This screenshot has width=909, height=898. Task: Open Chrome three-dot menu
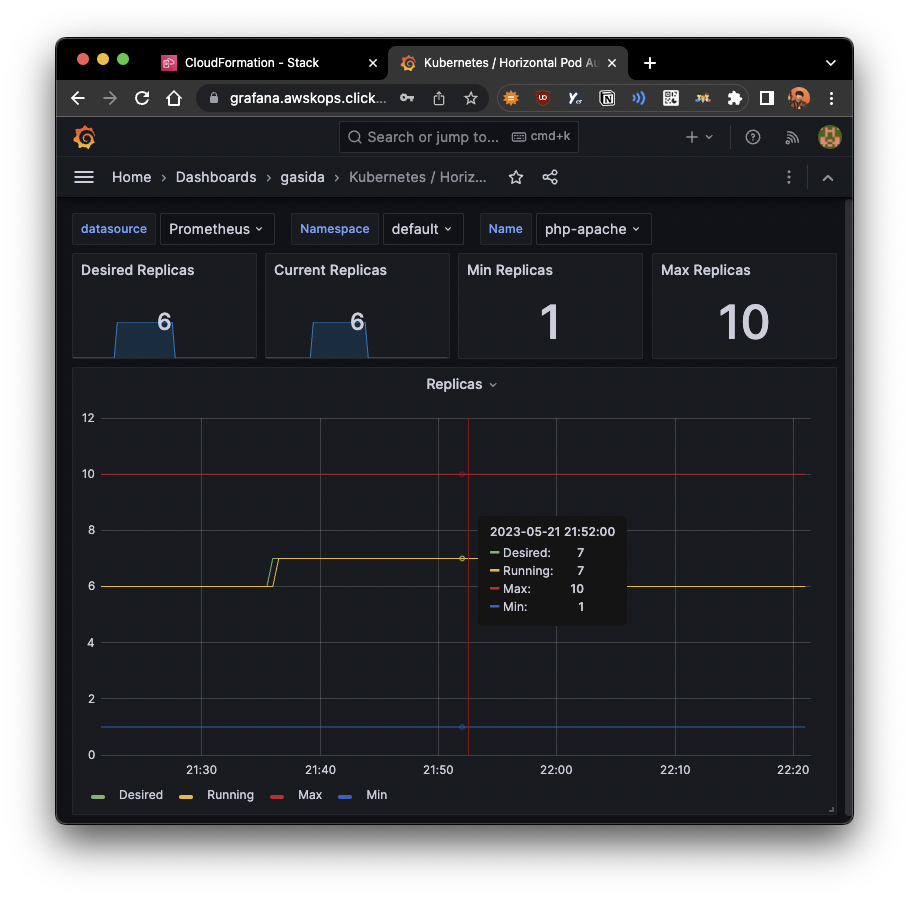(831, 98)
